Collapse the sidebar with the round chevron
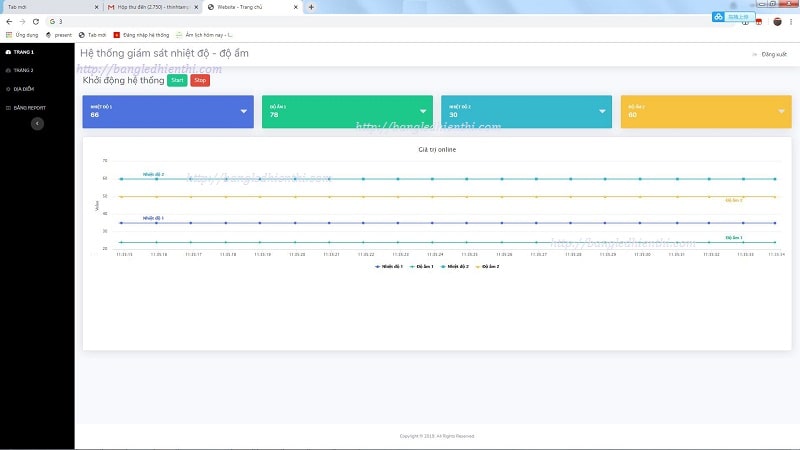 (37, 124)
